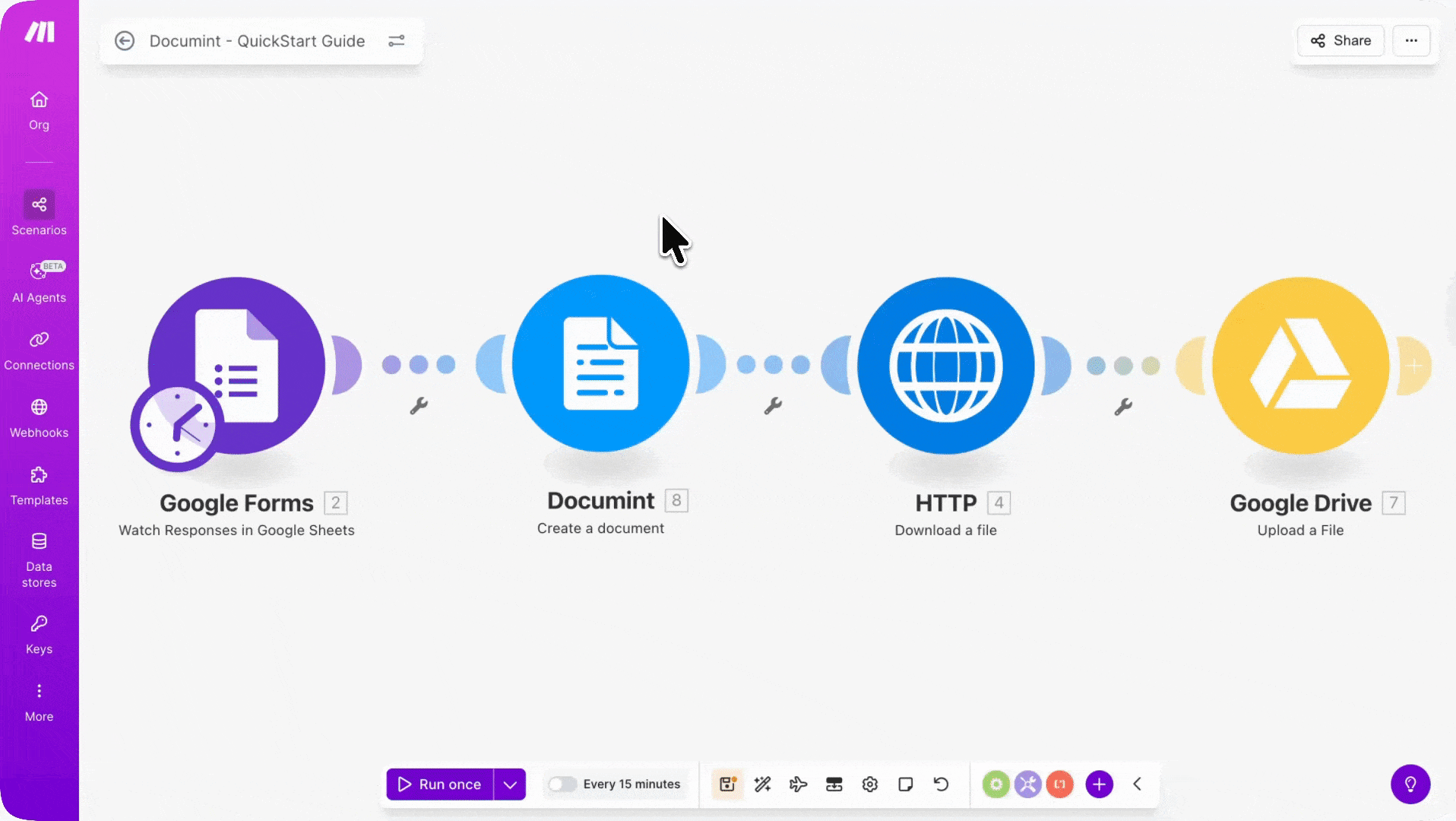Open the Run once dropdown arrow

[x=510, y=784]
